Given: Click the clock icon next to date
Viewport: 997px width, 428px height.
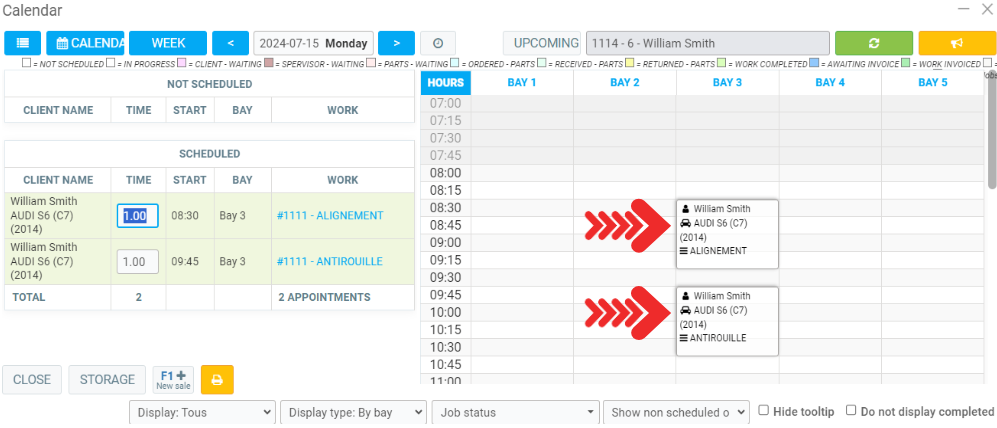Looking at the screenshot, I should pos(438,44).
